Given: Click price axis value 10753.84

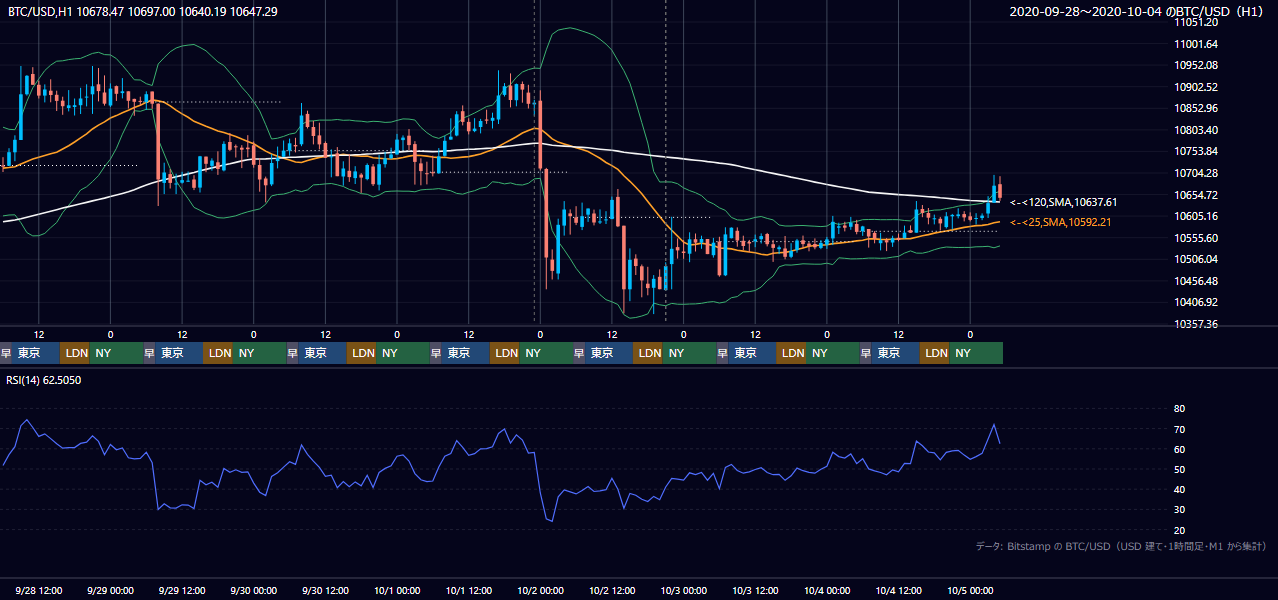Looking at the screenshot, I should click(1196, 151).
